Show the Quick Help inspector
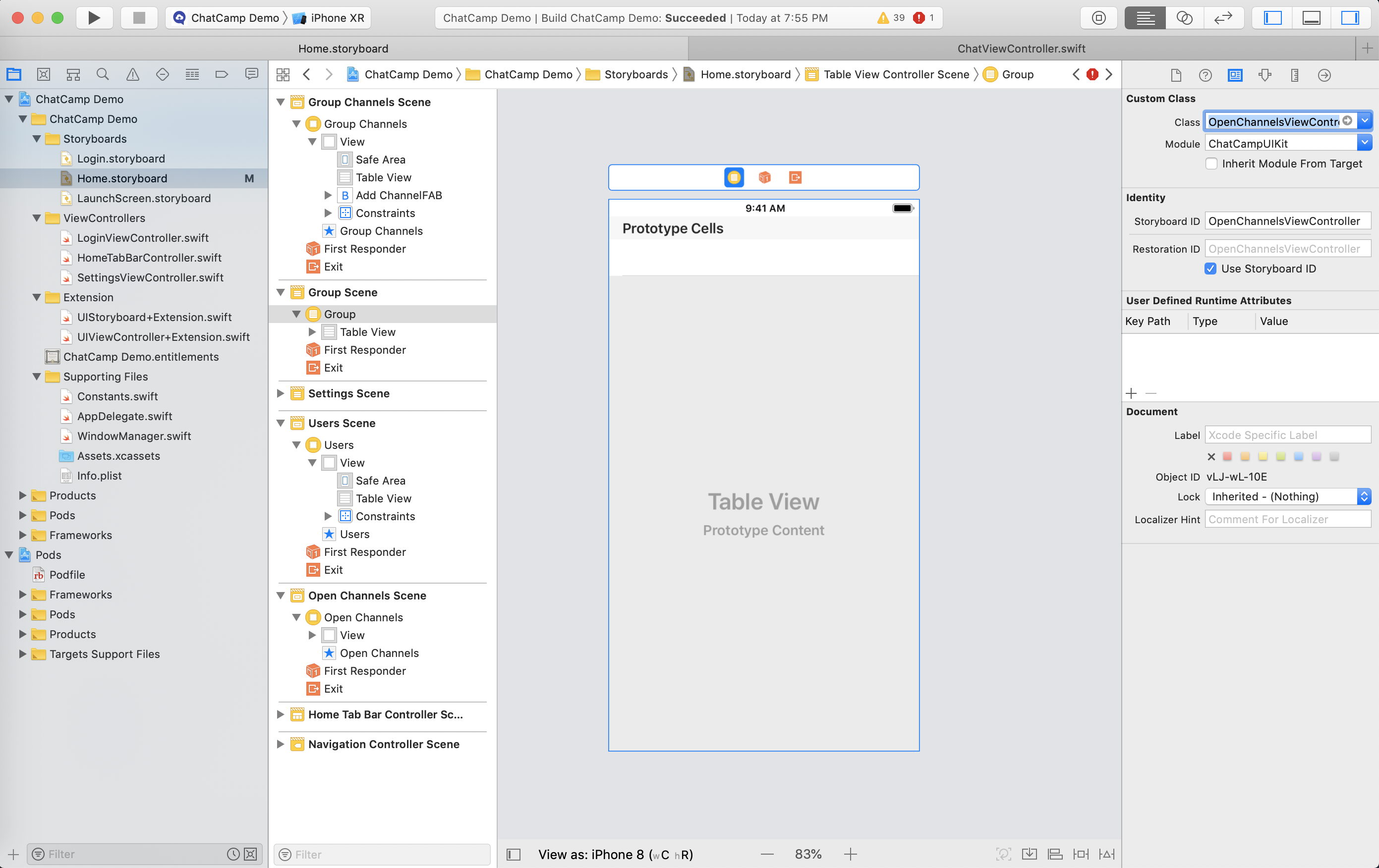 point(1205,75)
